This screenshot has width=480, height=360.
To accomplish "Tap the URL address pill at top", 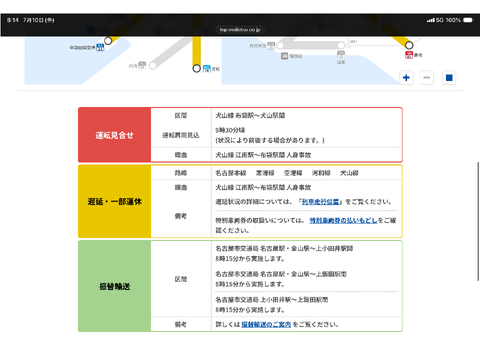I will 240,30.
